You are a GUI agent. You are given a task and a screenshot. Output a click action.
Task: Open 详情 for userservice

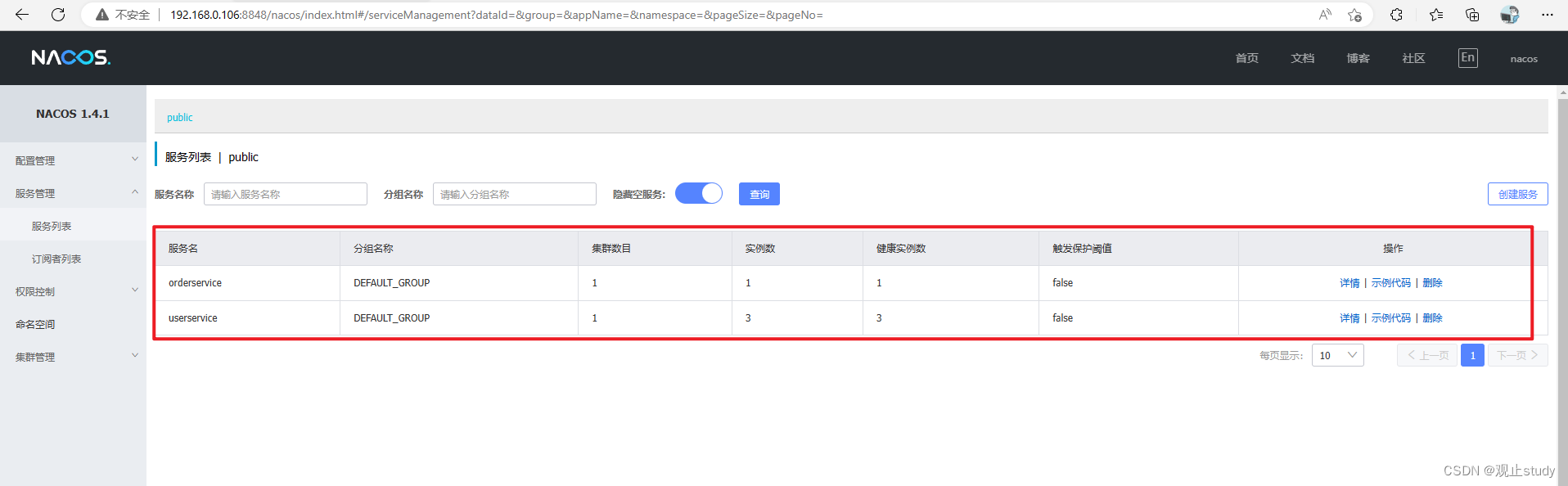pos(1349,318)
